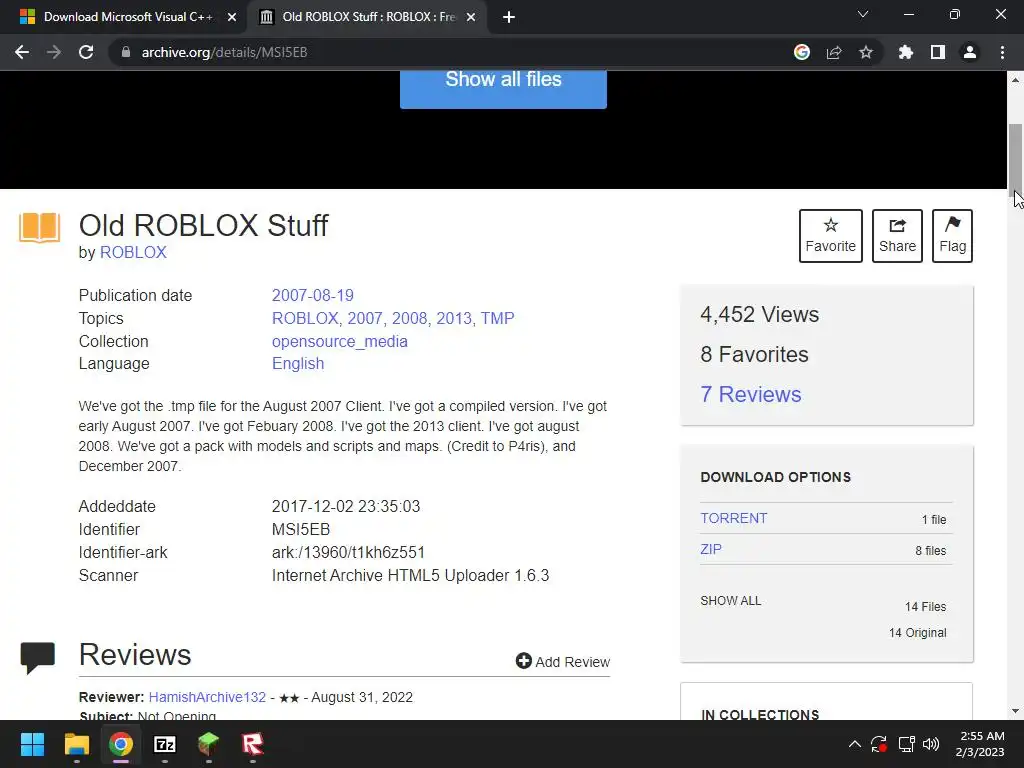The image size is (1024, 768).
Task: Click the identifier value MSI5EB
Action: [x=301, y=529]
